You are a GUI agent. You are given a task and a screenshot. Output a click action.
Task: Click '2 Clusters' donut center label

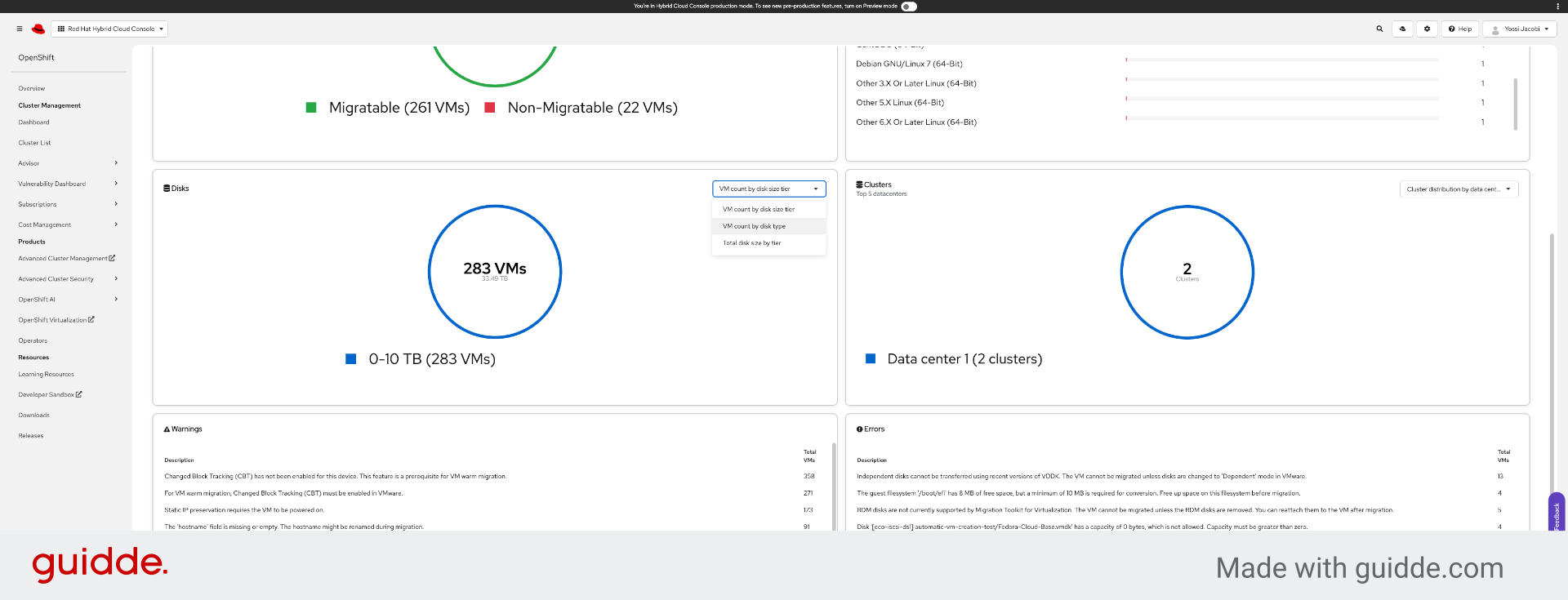(x=1187, y=271)
